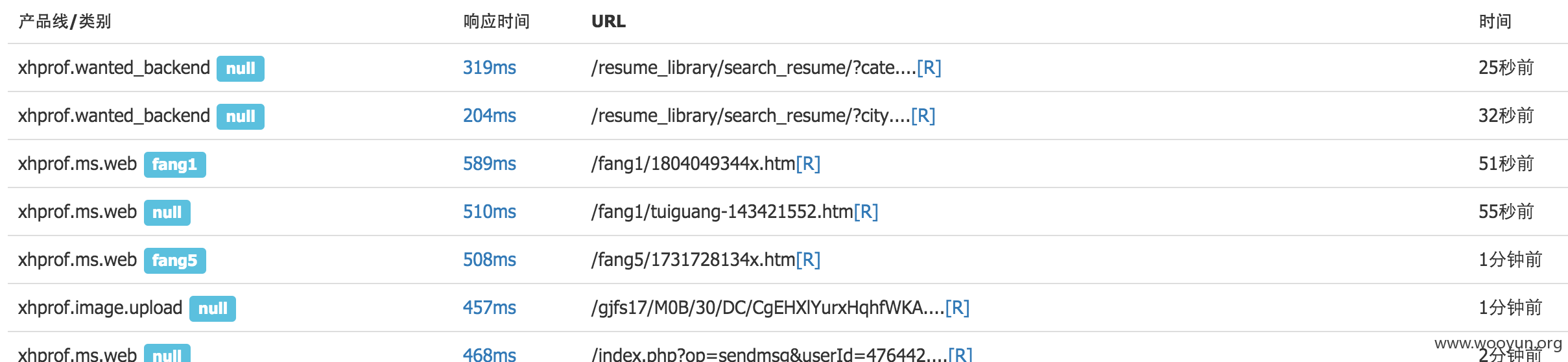Select the 响应时间 column header
This screenshot has width=1568, height=362.
tap(496, 21)
